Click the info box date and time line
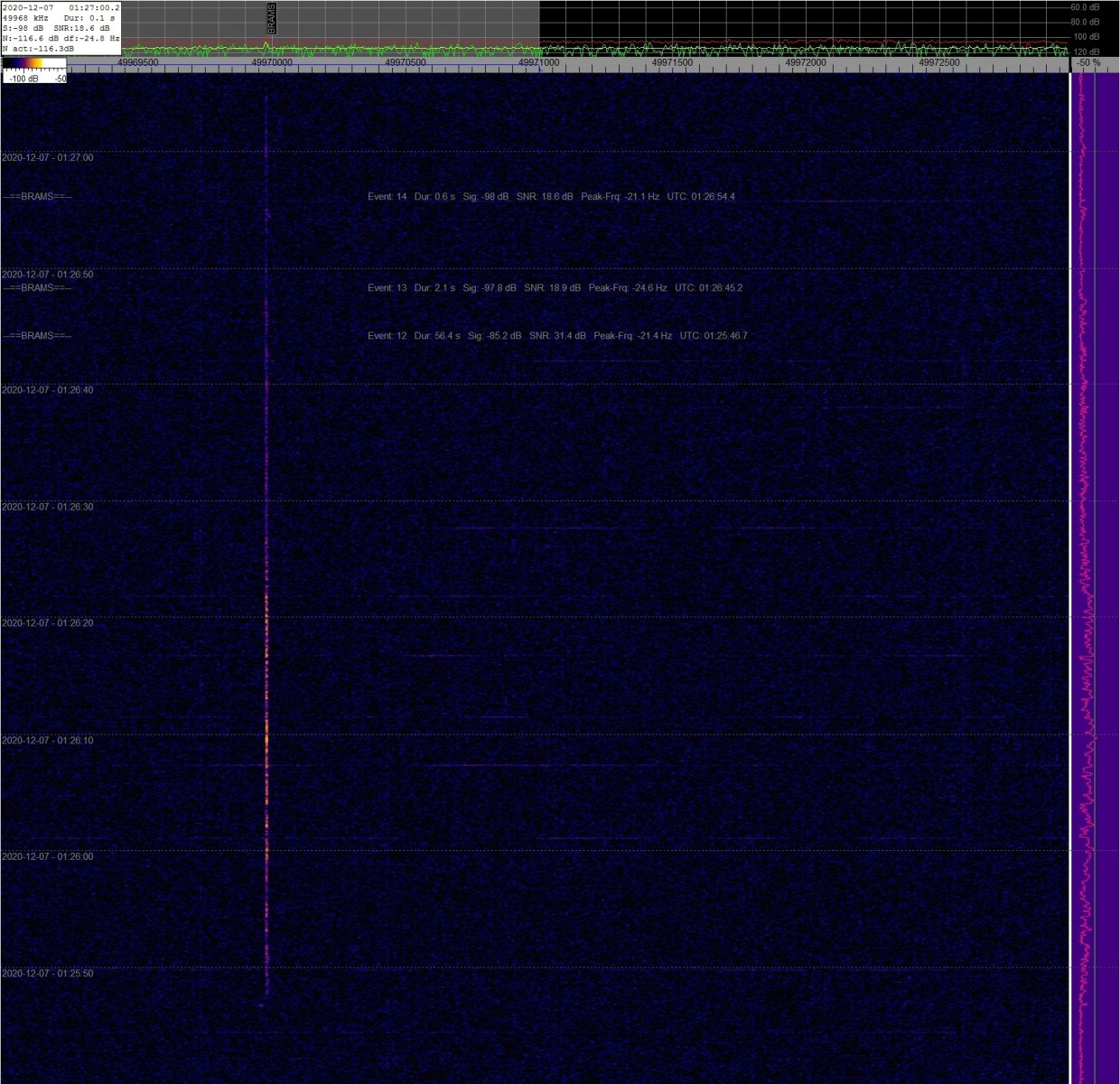 point(61,7)
